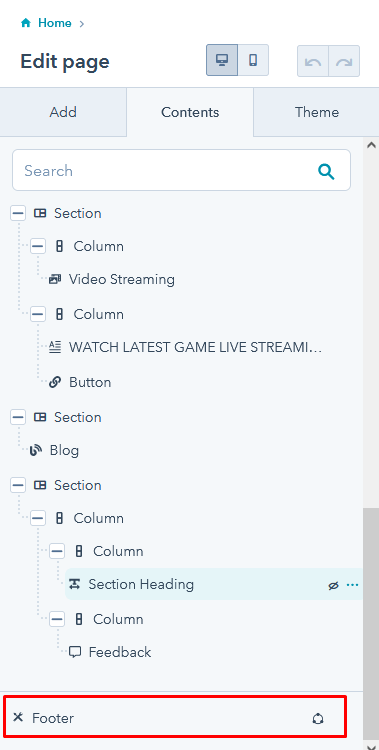Click the redo arrow button

[344, 61]
